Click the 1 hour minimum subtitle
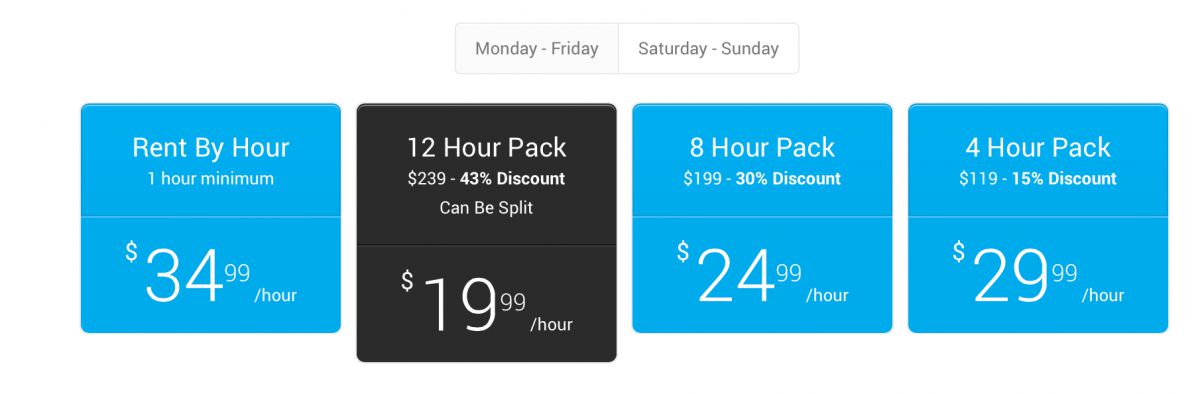Screen dimensions: 1200x394 point(211,179)
